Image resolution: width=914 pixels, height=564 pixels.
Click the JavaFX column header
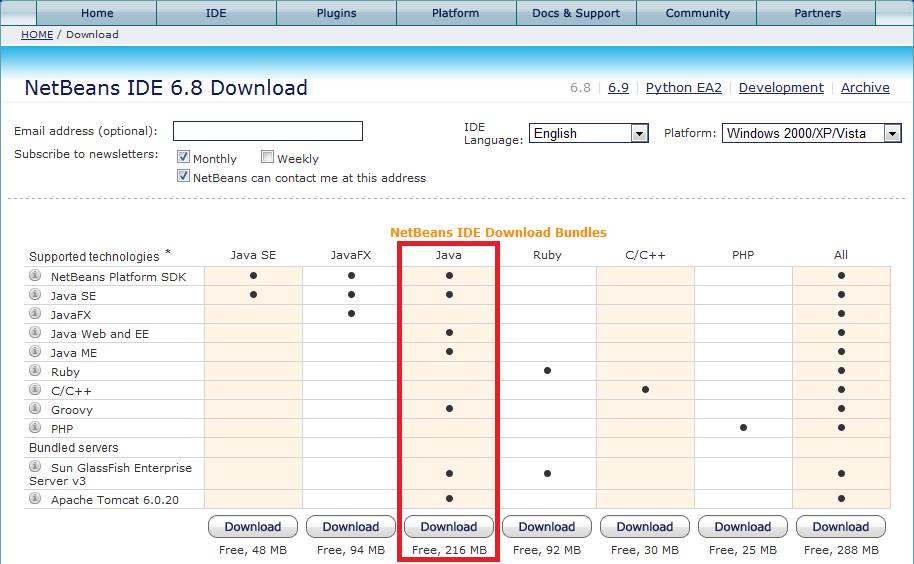click(x=351, y=255)
